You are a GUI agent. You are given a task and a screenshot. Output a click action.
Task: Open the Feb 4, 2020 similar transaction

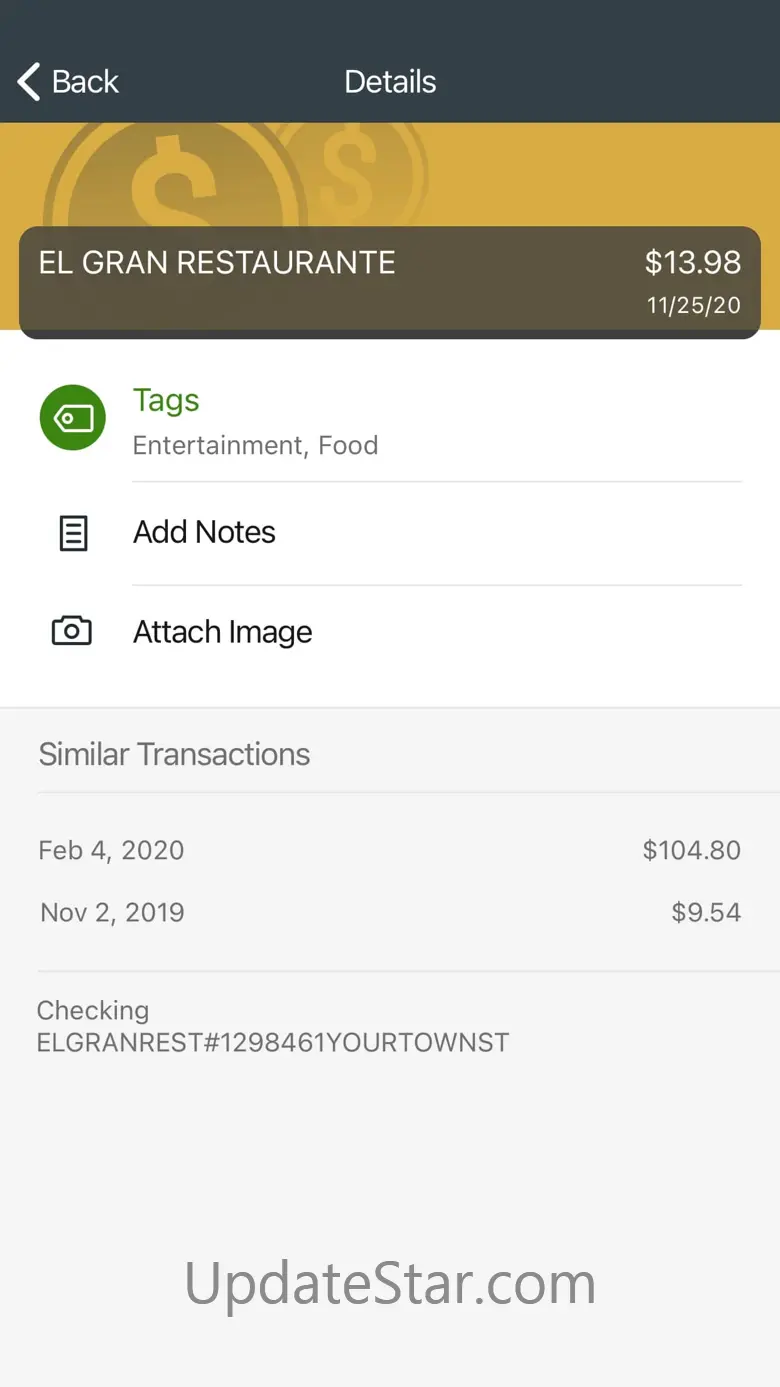tap(111, 850)
